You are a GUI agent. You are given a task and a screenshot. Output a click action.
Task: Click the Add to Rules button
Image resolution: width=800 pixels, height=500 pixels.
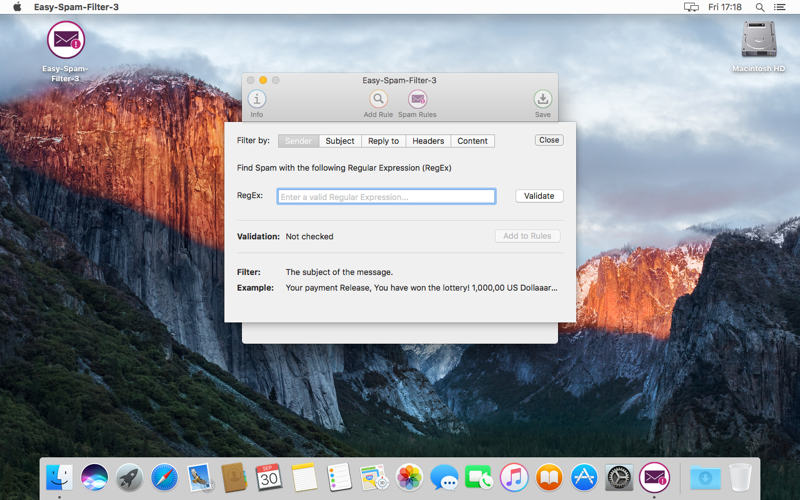click(x=528, y=236)
